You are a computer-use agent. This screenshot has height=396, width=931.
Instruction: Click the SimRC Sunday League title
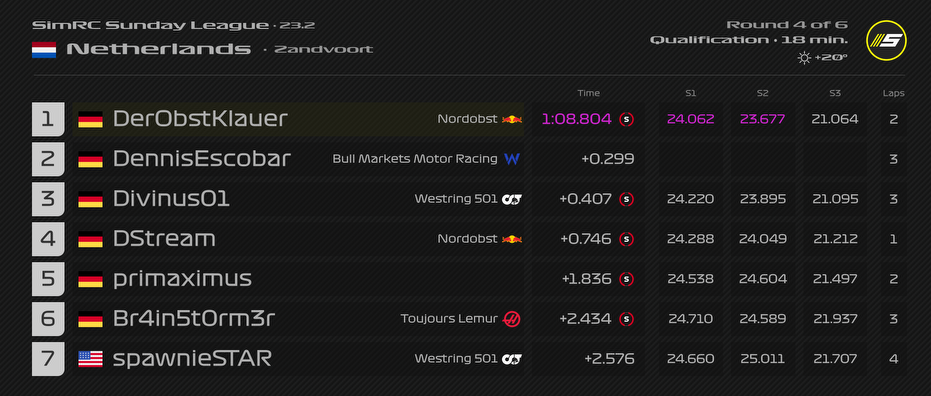pyautogui.click(x=150, y=26)
